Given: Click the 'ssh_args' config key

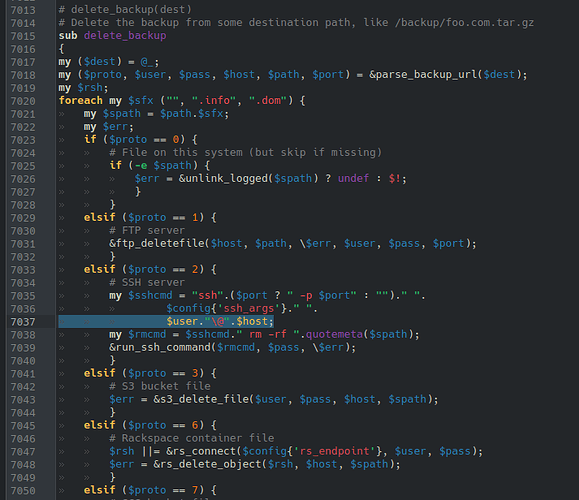Looking at the screenshot, I should [249, 308].
